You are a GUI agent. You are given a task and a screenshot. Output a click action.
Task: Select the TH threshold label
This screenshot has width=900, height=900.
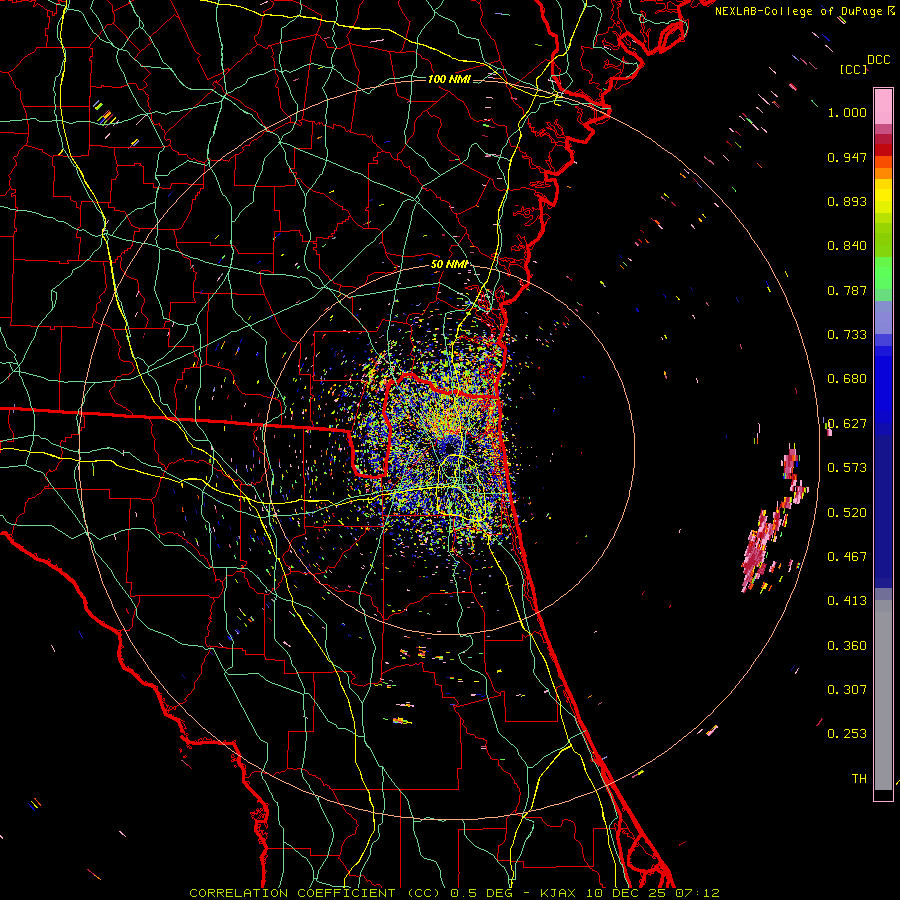point(859,778)
